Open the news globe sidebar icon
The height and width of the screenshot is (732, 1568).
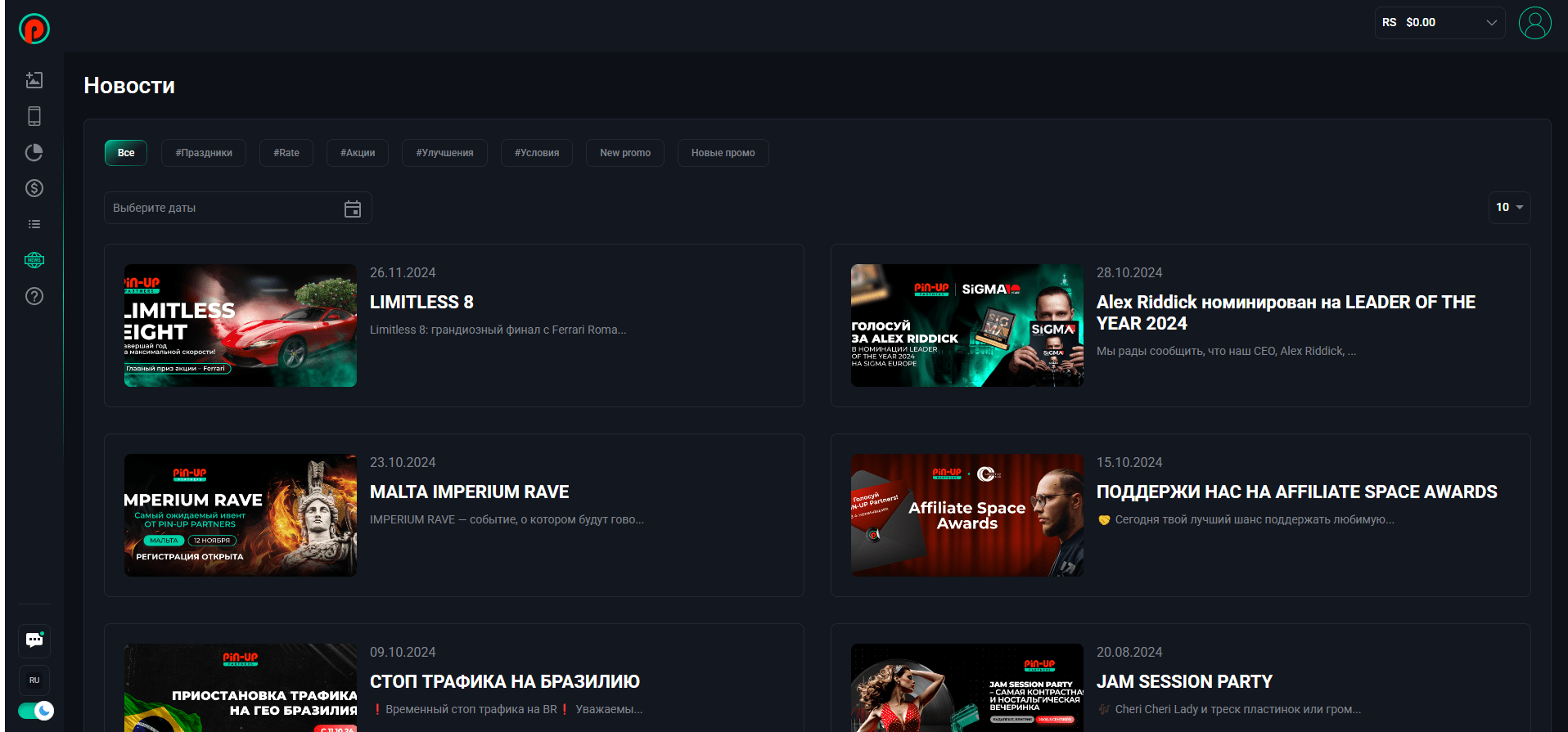[34, 260]
